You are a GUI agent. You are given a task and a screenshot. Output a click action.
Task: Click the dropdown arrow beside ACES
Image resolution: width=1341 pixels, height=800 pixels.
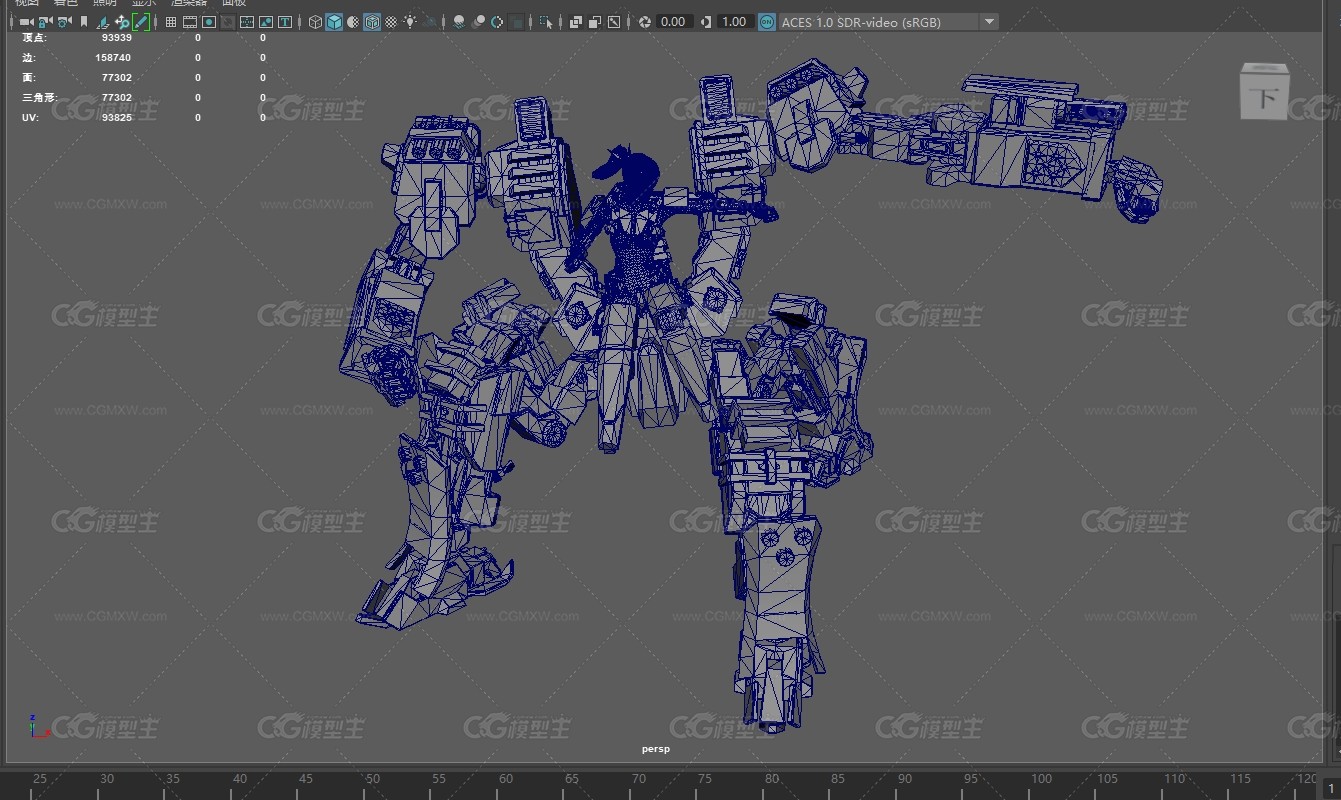pyautogui.click(x=989, y=22)
